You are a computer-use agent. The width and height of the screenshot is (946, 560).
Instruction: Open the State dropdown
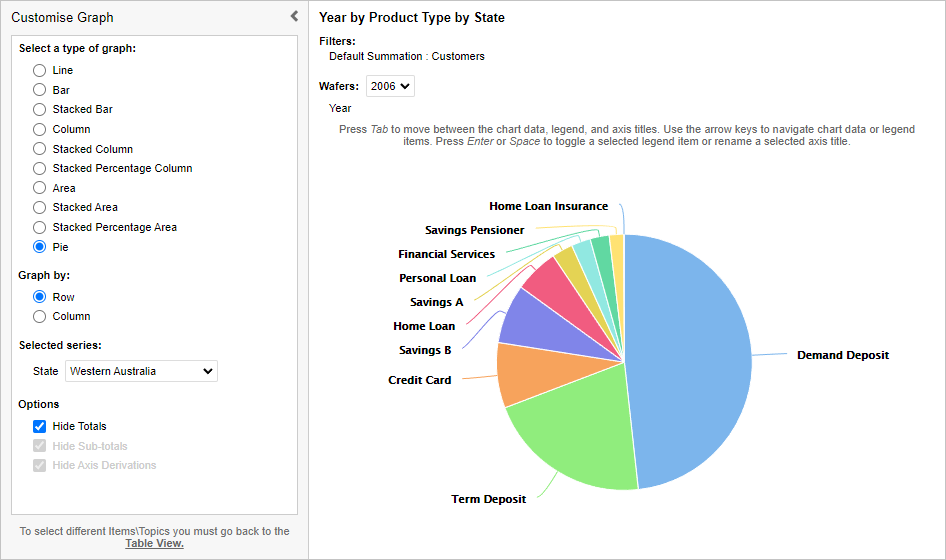coord(141,371)
